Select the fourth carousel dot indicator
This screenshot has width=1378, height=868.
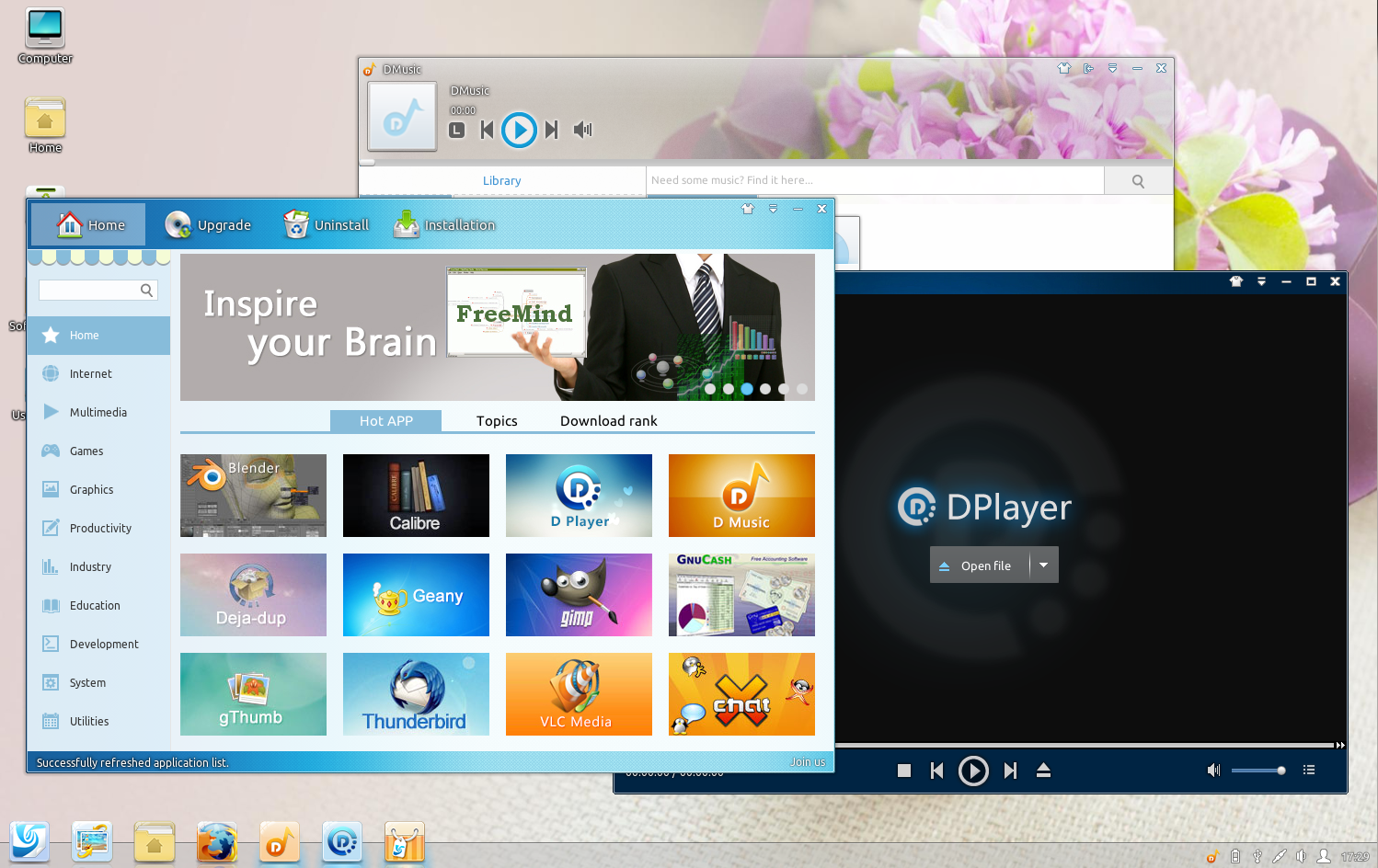(x=765, y=389)
